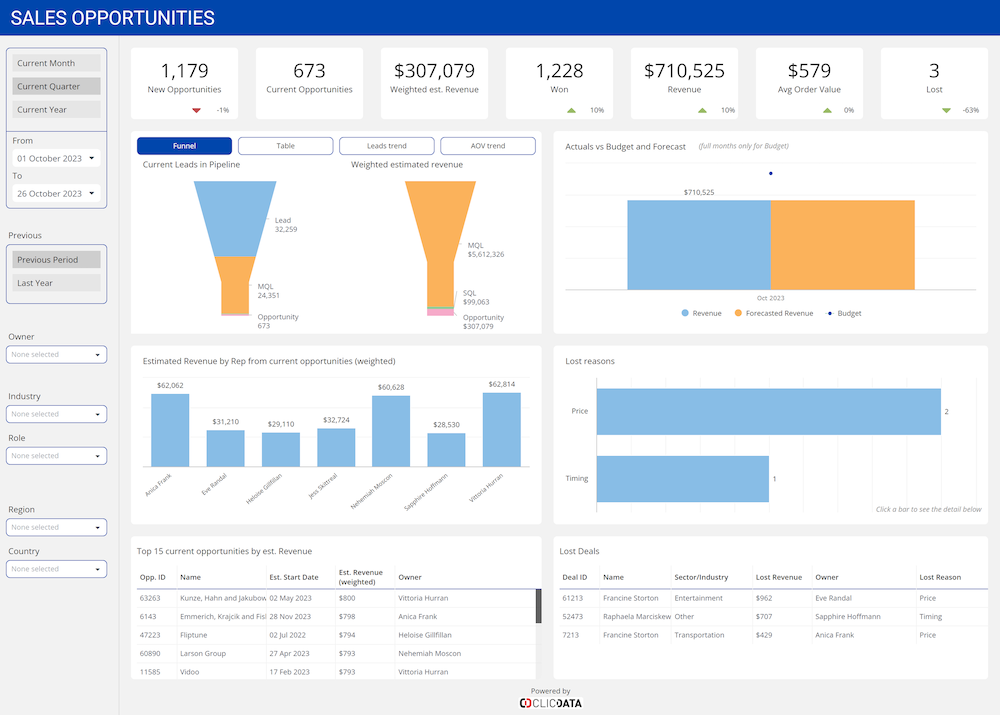Click opportunity ID 63263 in the table
Image resolution: width=1000 pixels, height=715 pixels.
[150, 598]
